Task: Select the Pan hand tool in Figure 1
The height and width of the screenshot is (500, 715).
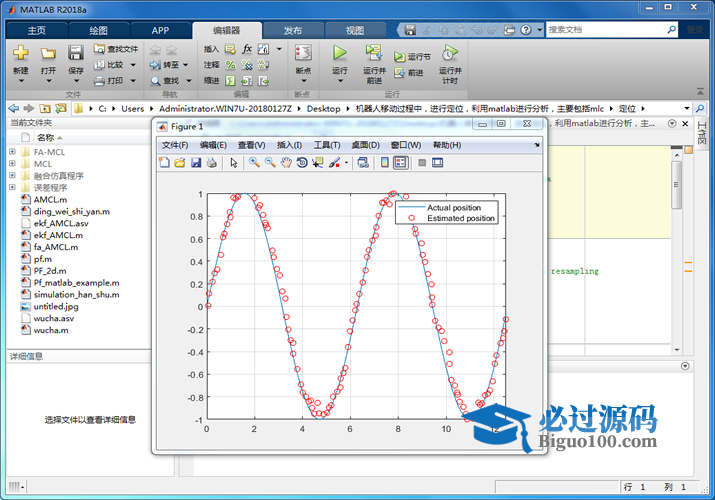Action: tap(286, 162)
